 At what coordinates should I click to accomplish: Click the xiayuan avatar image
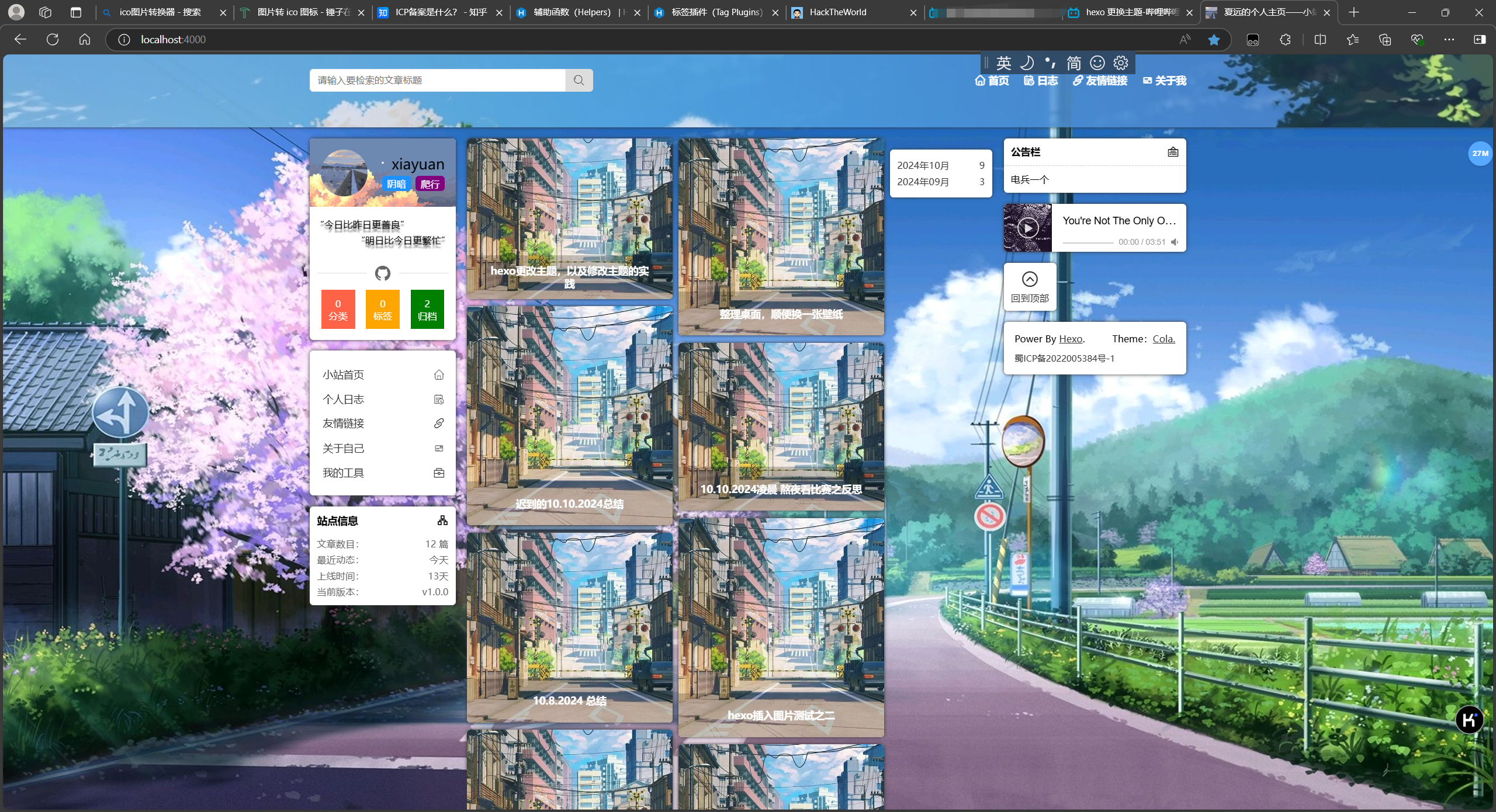(x=344, y=172)
